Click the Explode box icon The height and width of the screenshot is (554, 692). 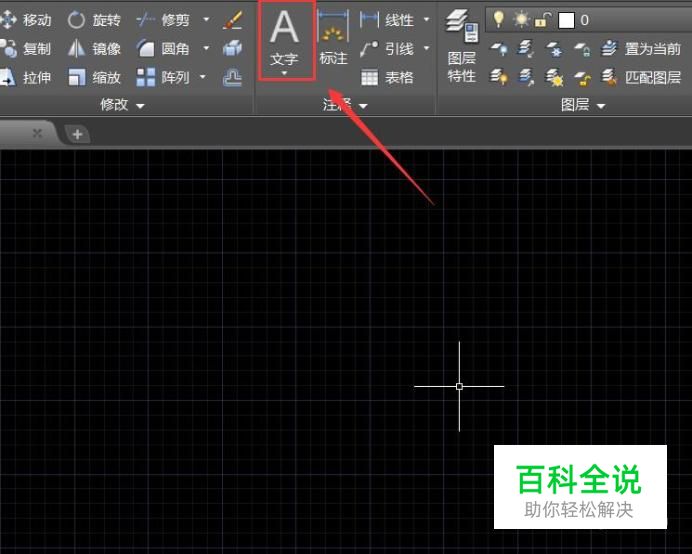tap(233, 49)
